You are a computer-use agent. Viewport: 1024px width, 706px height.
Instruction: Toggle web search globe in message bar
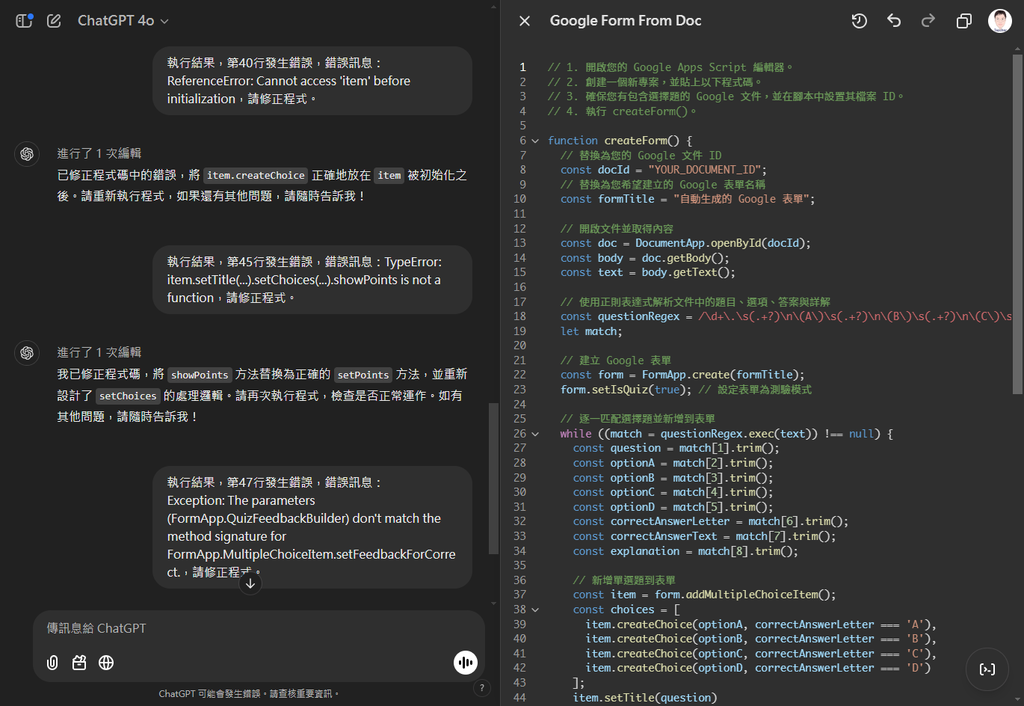pos(106,662)
